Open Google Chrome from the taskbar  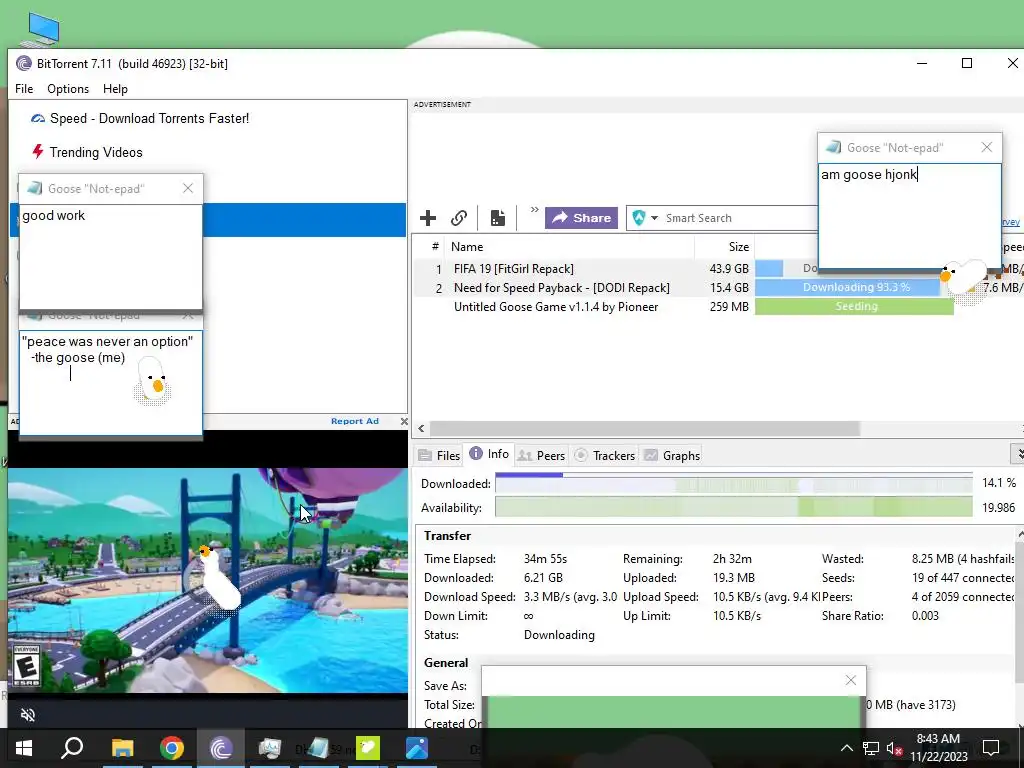tap(172, 748)
